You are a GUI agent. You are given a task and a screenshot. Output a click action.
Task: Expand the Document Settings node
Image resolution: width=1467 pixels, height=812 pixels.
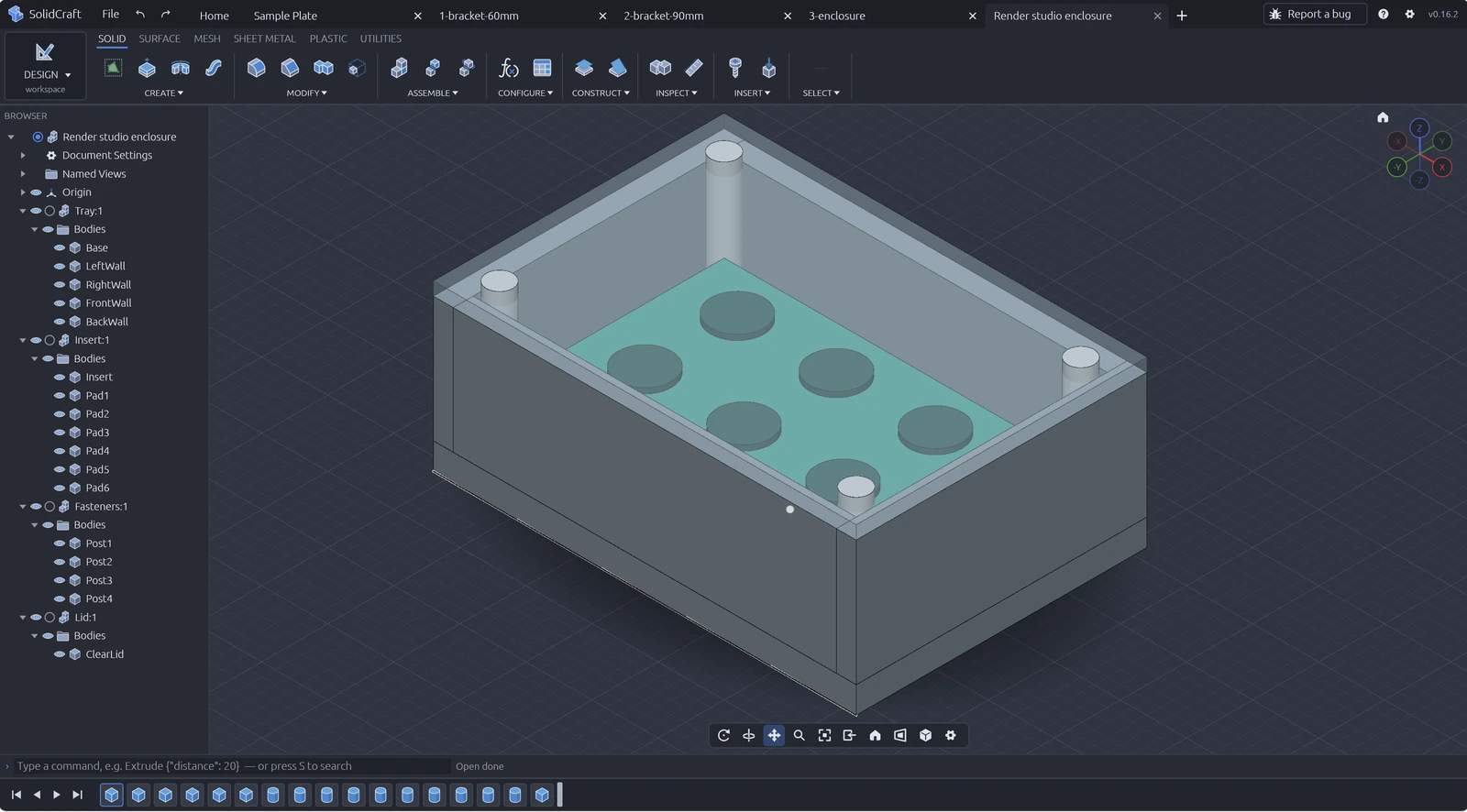(23, 156)
